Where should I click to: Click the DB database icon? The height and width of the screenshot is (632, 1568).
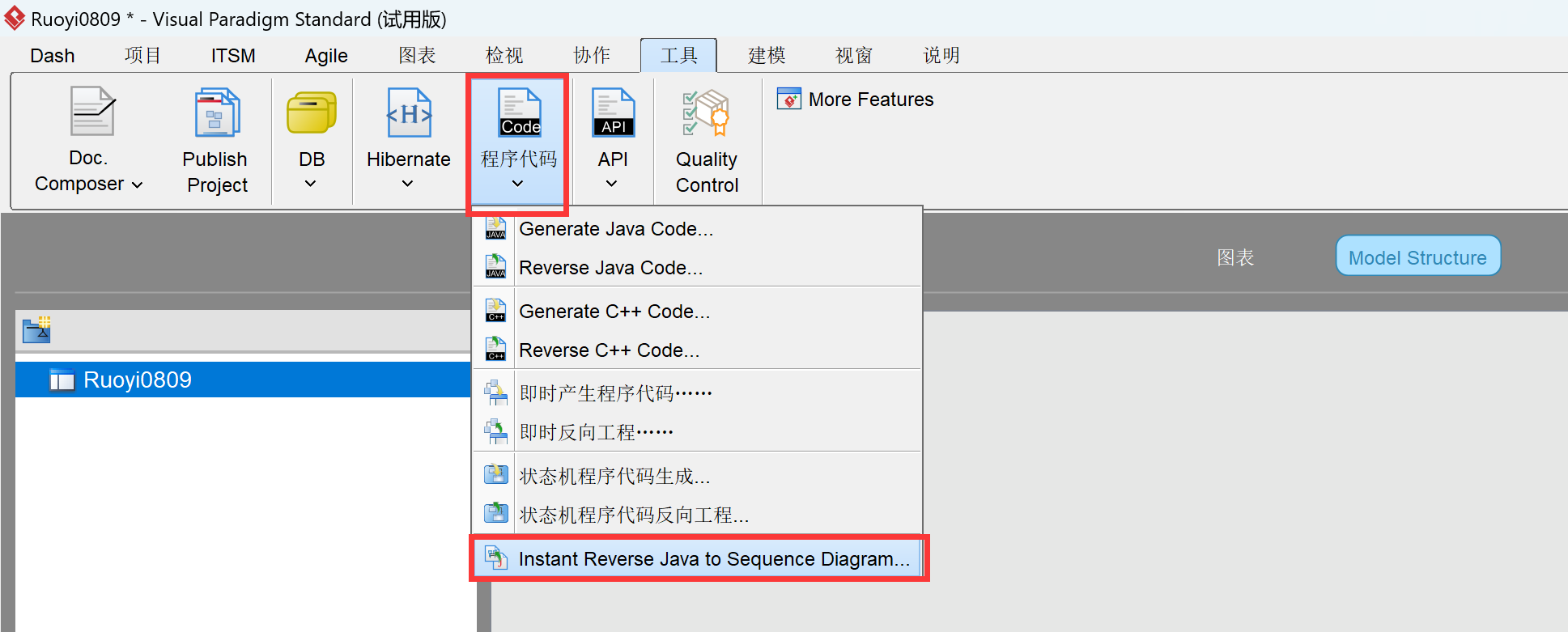pyautogui.click(x=312, y=112)
